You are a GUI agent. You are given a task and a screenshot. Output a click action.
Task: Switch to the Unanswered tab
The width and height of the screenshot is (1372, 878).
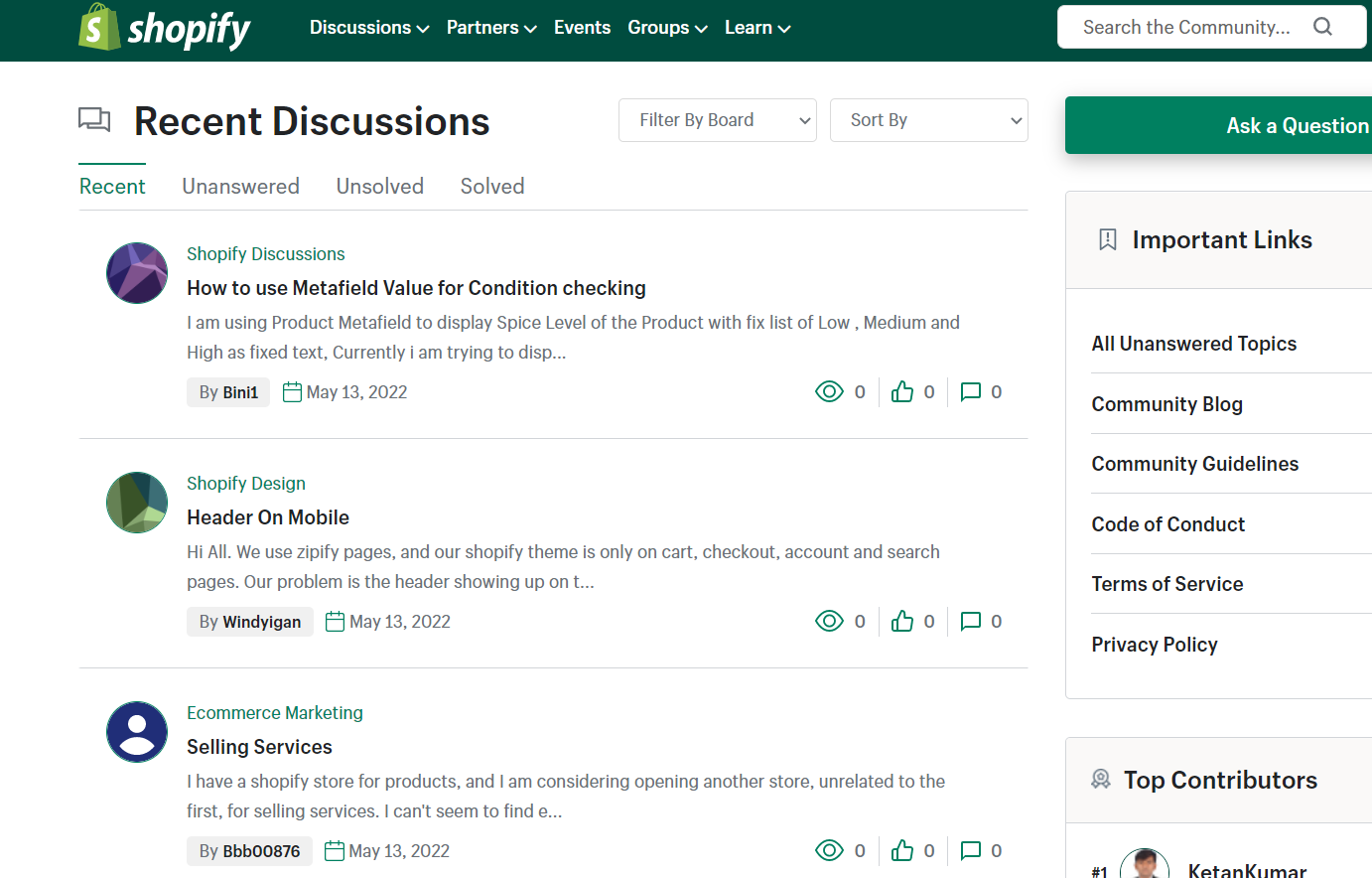coord(240,187)
